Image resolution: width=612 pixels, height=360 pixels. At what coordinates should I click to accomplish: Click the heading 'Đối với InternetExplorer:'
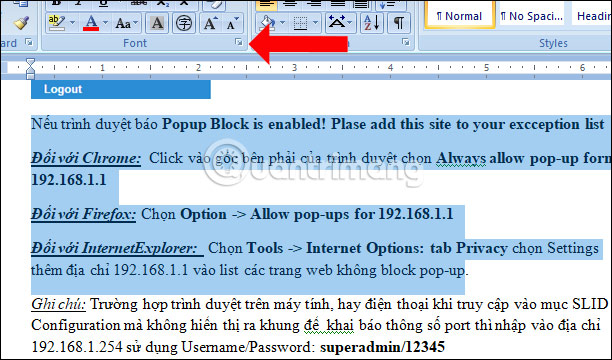115,248
